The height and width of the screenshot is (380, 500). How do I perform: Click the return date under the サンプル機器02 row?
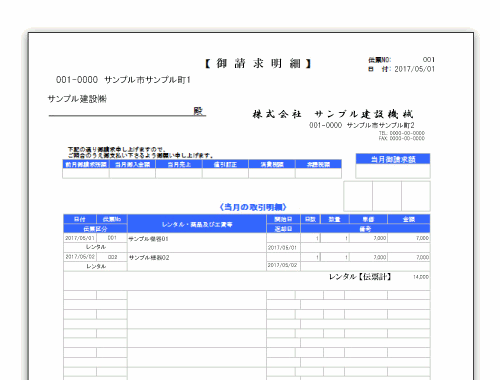pyautogui.click(x=282, y=265)
